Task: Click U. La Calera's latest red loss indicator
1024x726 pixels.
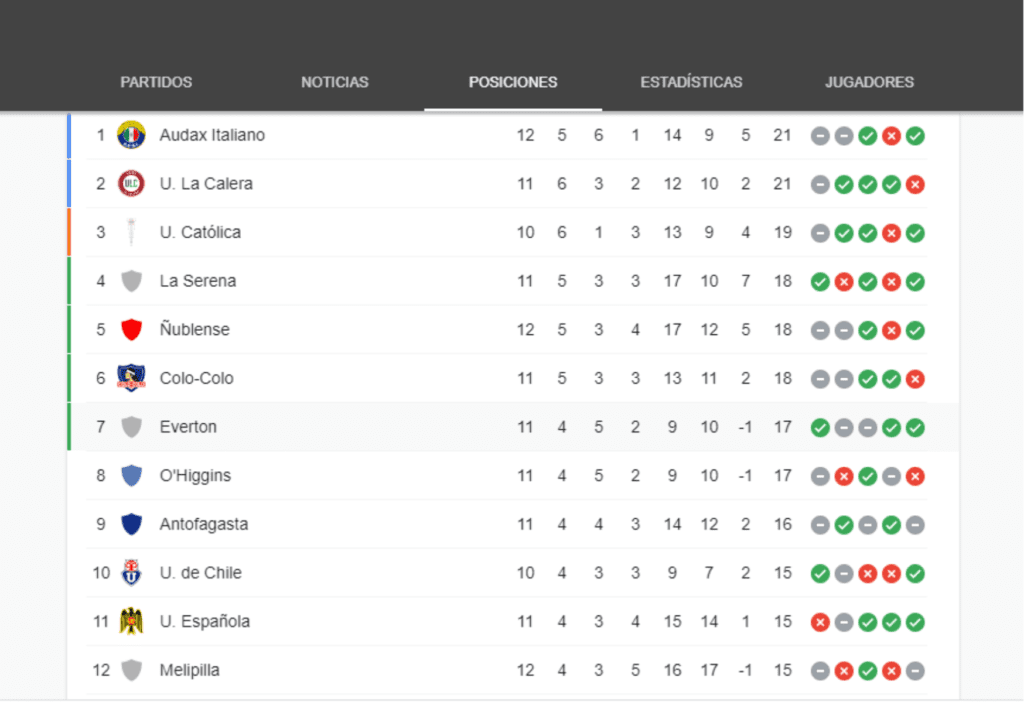Action: click(915, 185)
